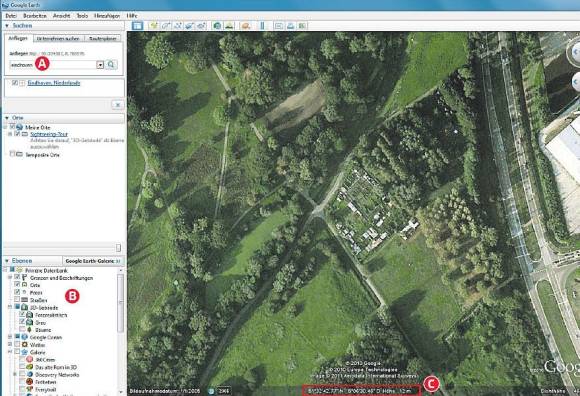Image resolution: width=580 pixels, height=396 pixels.
Task: Click the globe icon beside Meine Orte
Action: 20,127
